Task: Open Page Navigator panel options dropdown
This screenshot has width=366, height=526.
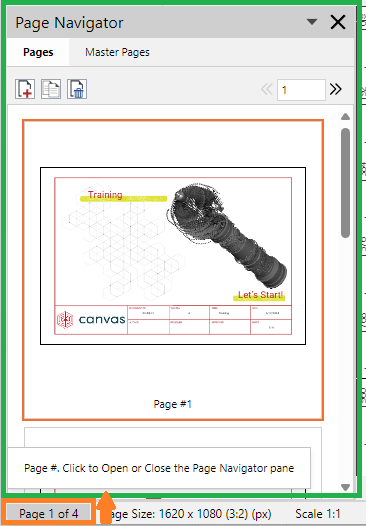Action: 312,22
